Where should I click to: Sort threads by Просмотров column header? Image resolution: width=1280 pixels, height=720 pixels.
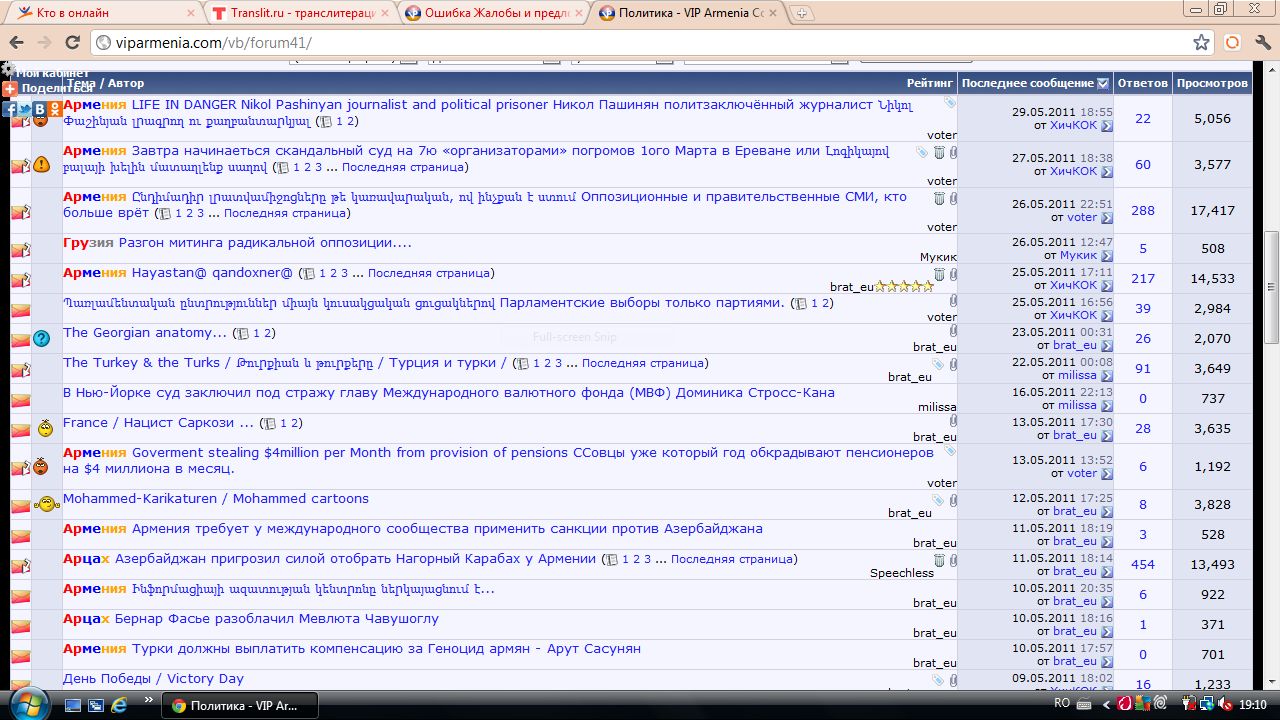[1212, 84]
